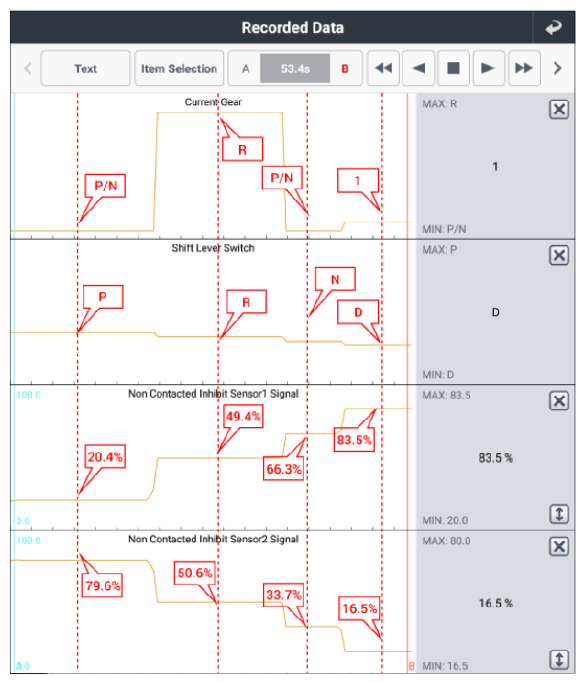Click the back return arrow icon
The image size is (585, 683).
[554, 27]
